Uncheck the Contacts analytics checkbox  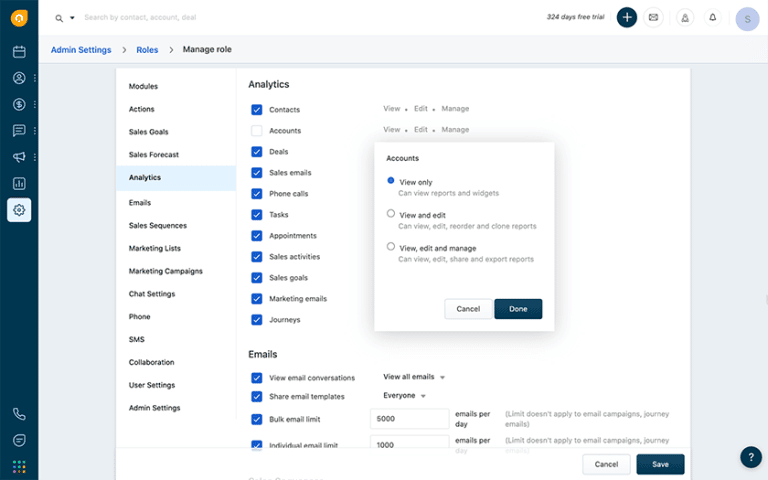click(x=257, y=109)
